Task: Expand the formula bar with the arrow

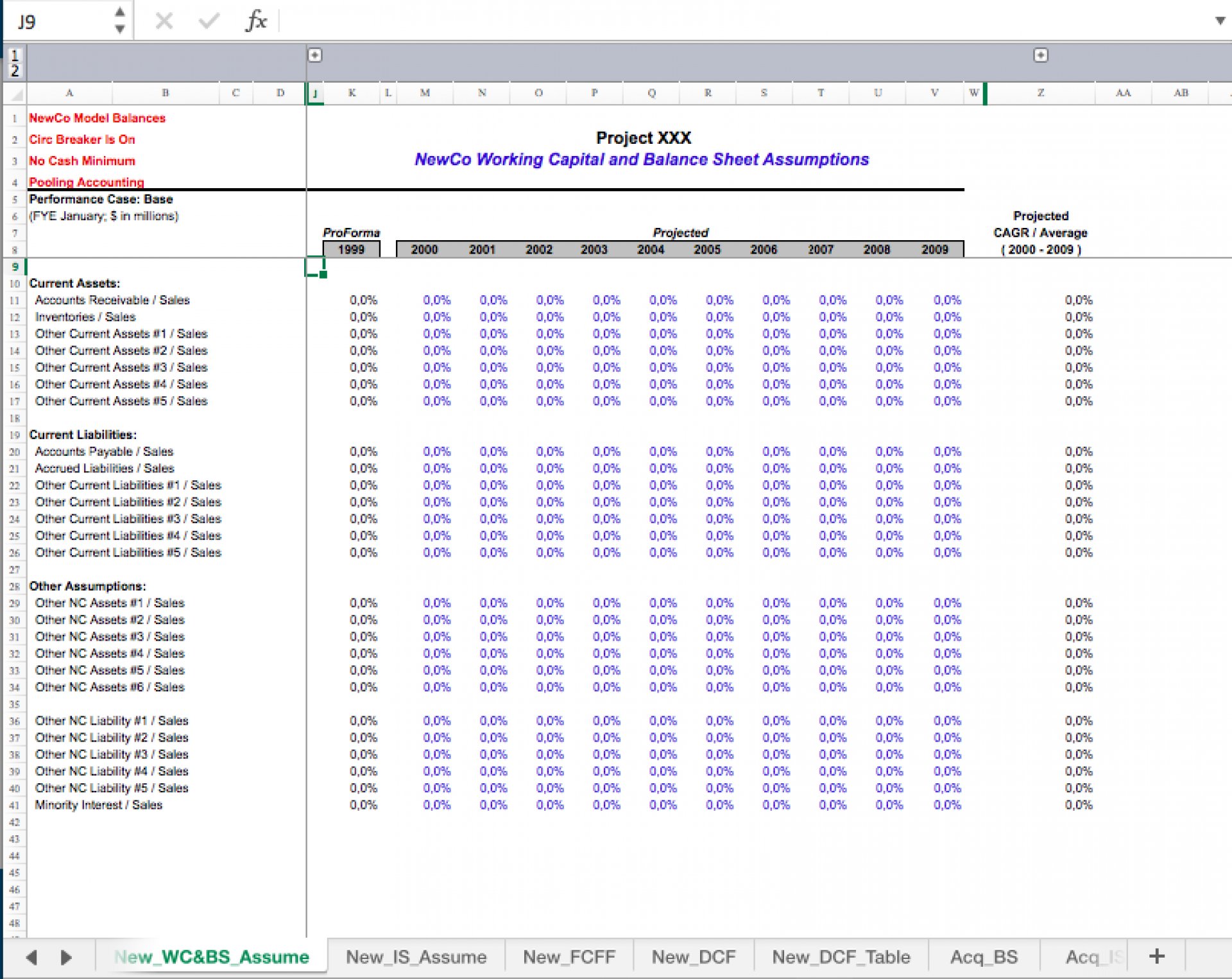Action: click(1220, 21)
